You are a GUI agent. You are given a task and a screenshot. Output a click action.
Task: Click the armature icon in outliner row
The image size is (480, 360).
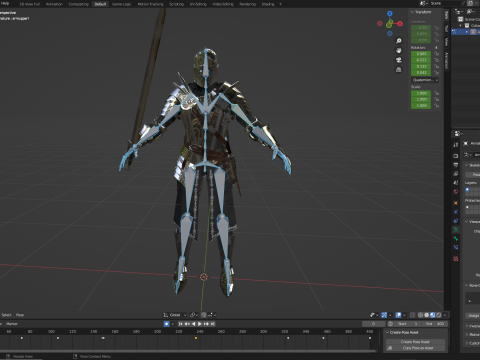tap(473, 32)
